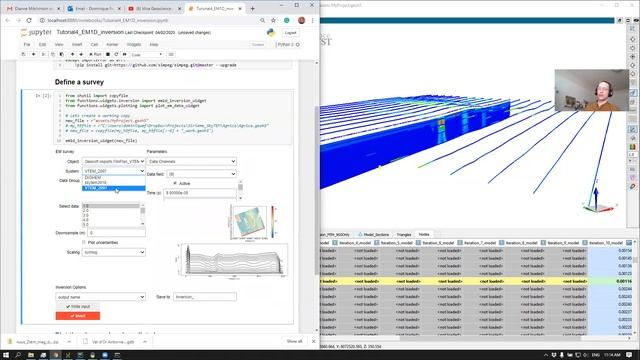
Task: Open the cell type Code dropdown
Action: 147,54
